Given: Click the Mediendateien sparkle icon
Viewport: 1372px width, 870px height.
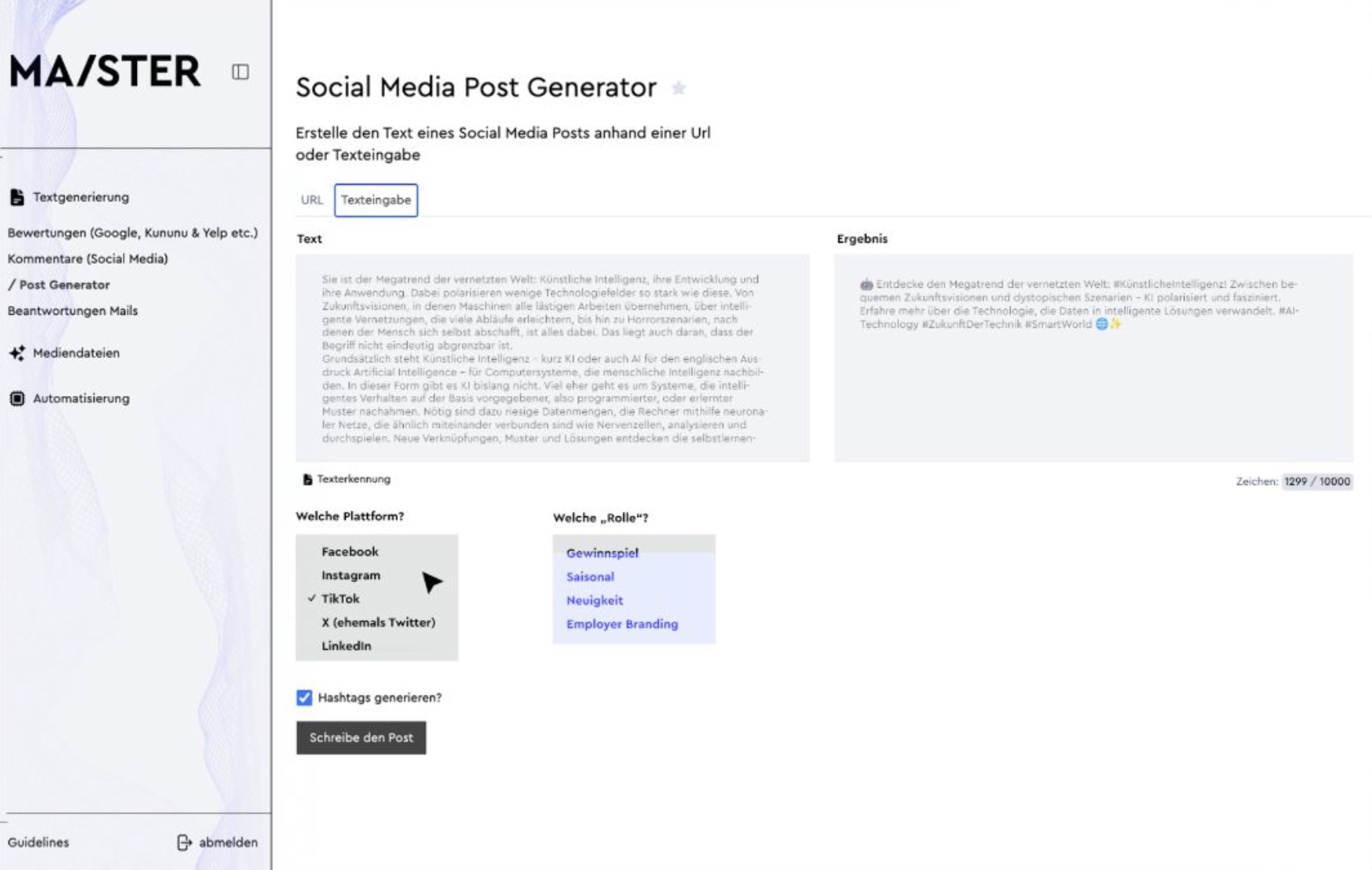Looking at the screenshot, I should pos(17,353).
